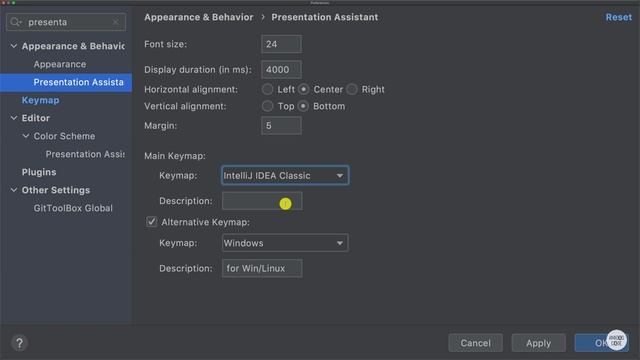Collapse the Color Scheme tree node

click(x=26, y=136)
